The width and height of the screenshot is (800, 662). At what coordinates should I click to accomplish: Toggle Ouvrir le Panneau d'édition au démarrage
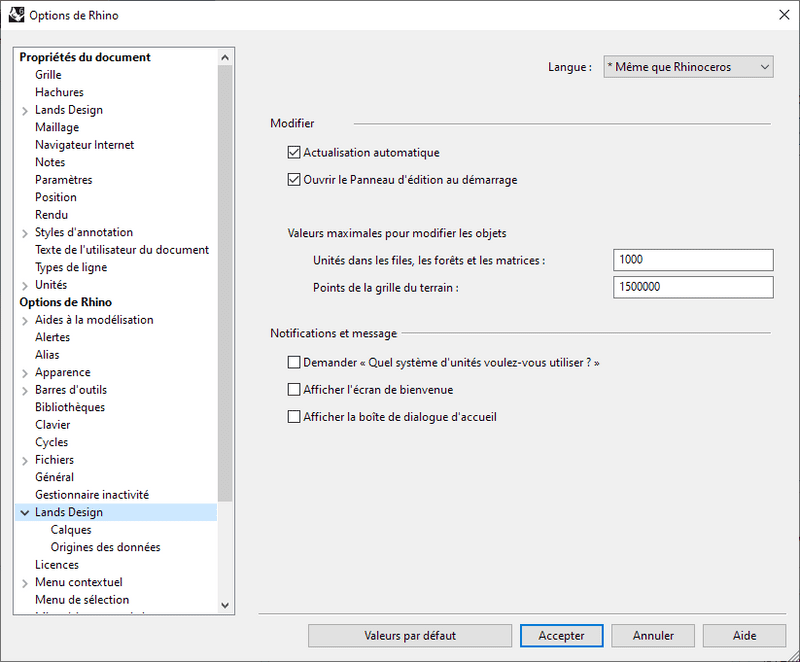point(294,181)
